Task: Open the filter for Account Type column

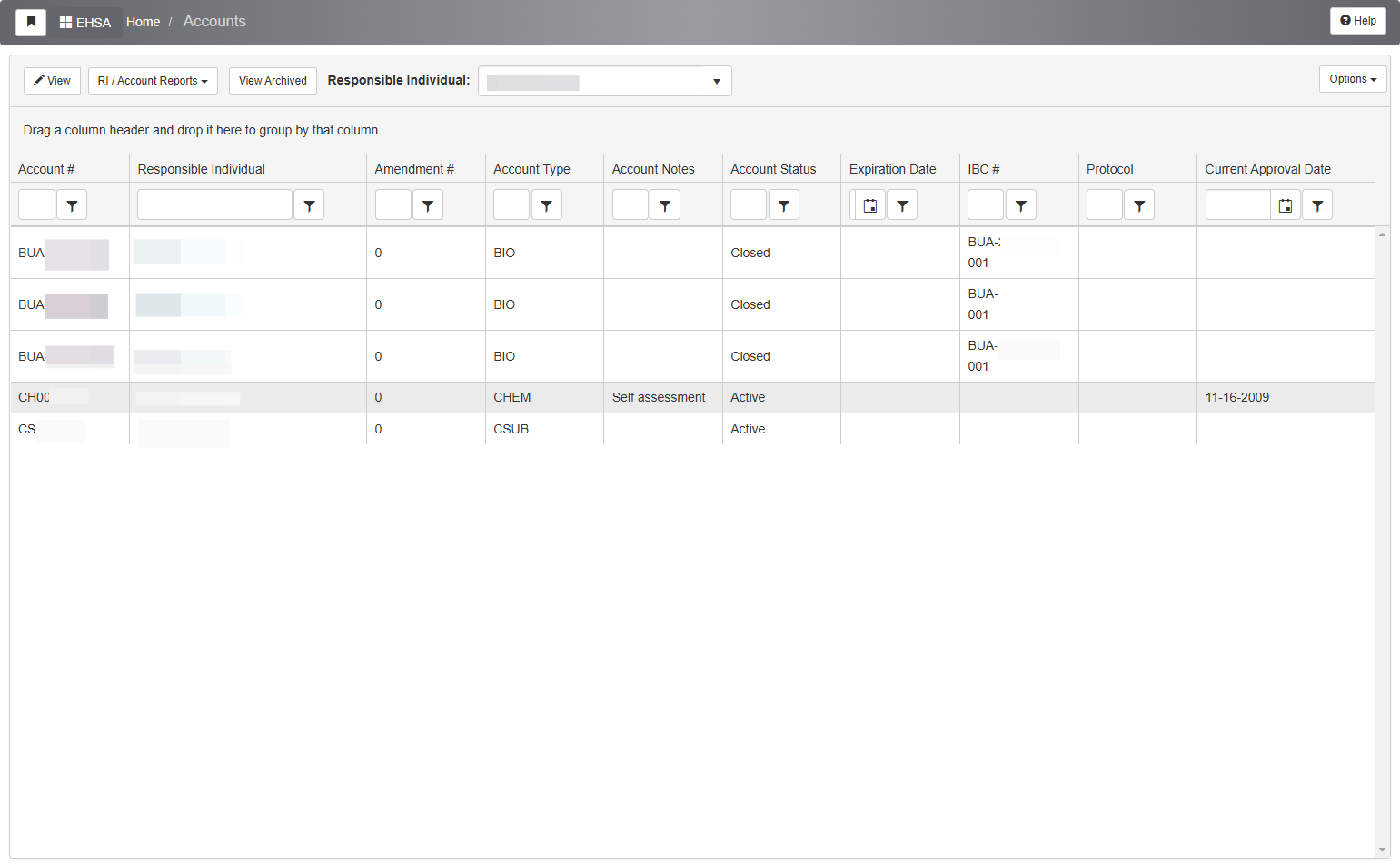Action: click(x=546, y=205)
